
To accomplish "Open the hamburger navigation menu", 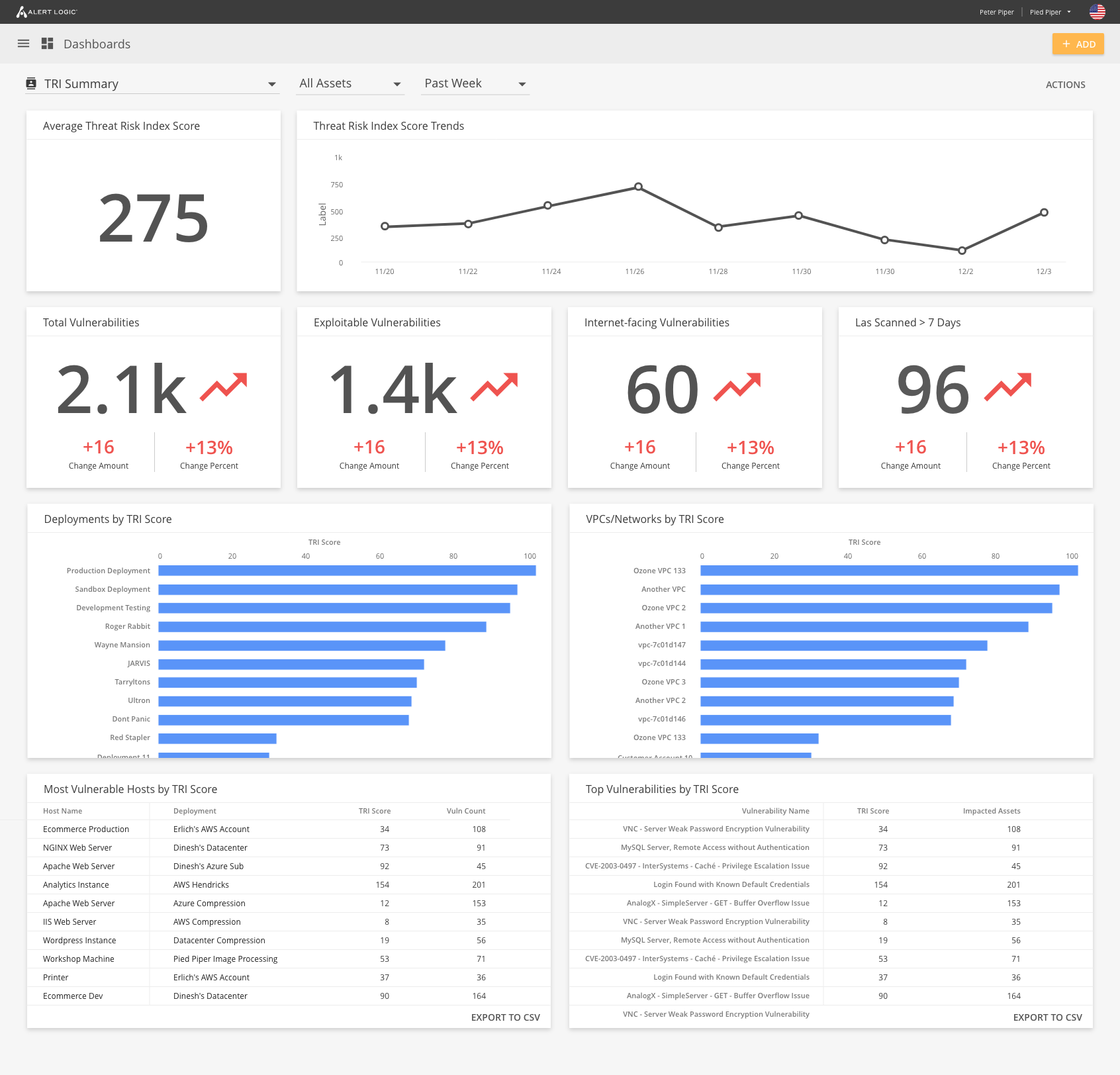I will (x=23, y=44).
